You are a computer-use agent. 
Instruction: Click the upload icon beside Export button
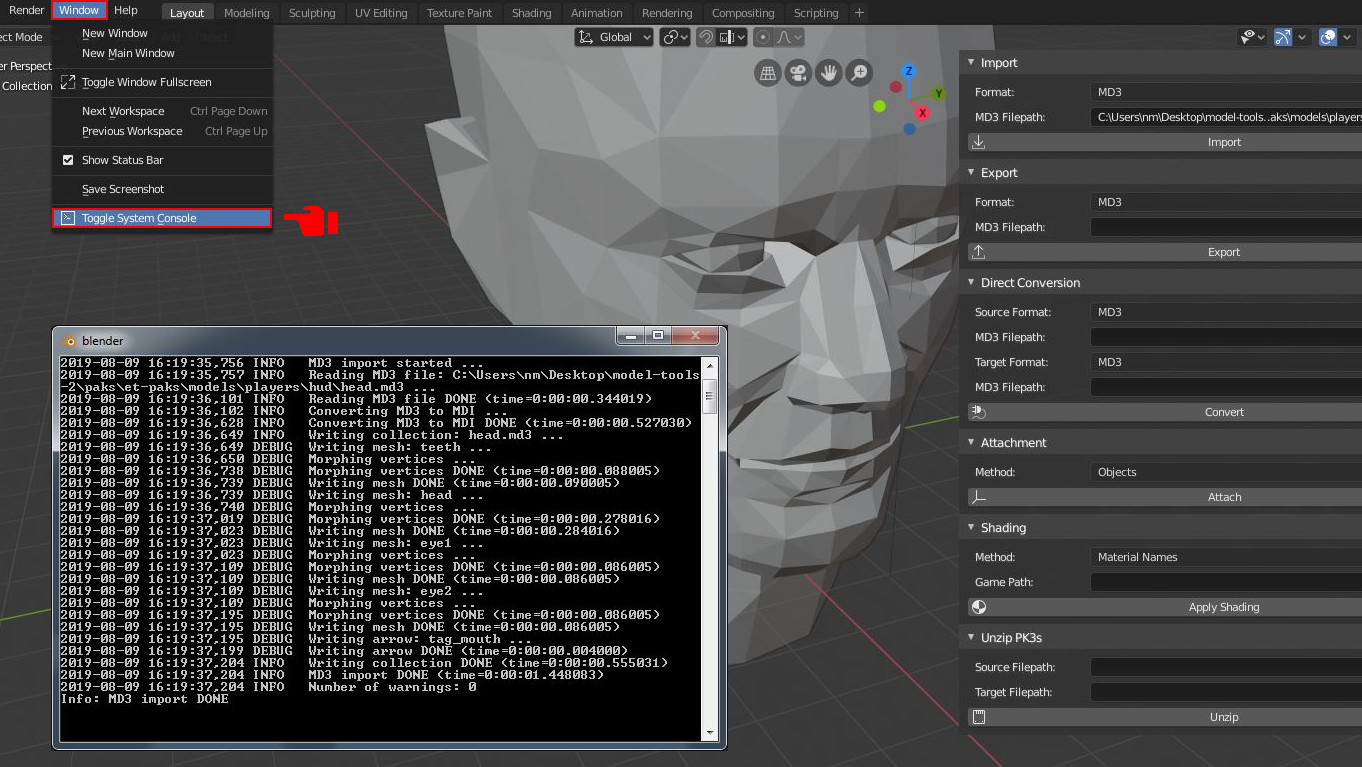pos(976,251)
